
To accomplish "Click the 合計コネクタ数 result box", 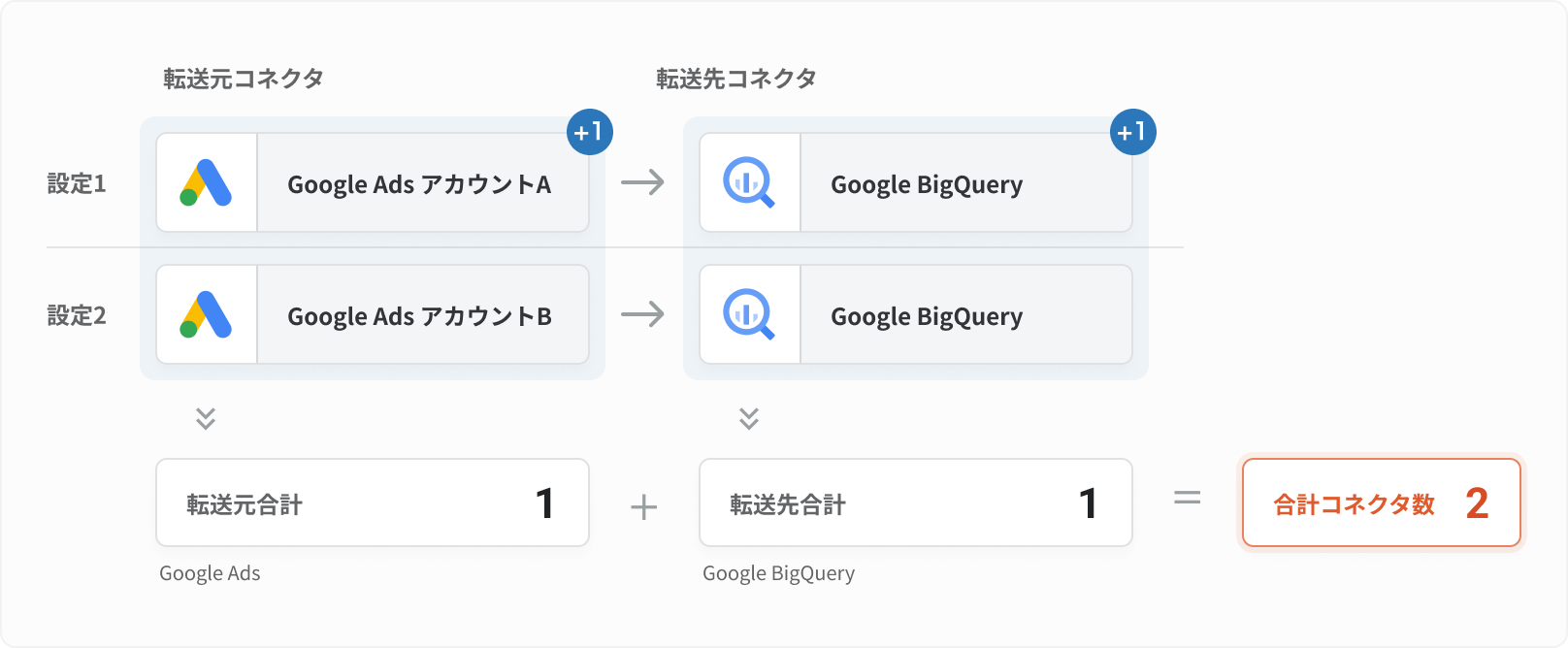I will tap(1382, 502).
